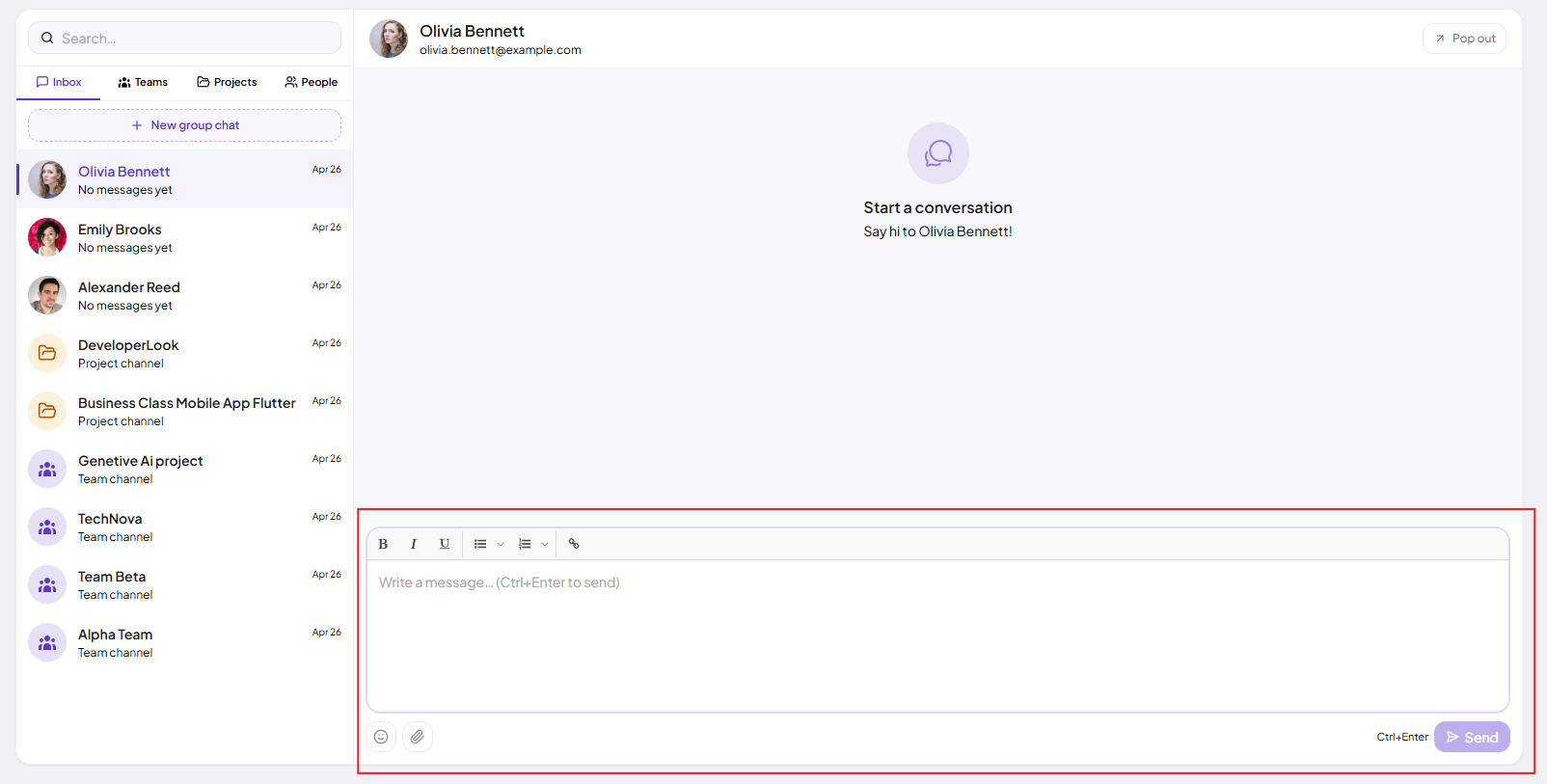Screen dimensions: 1547x784
Task: Toggle bold formatting in message editor
Action: (383, 544)
